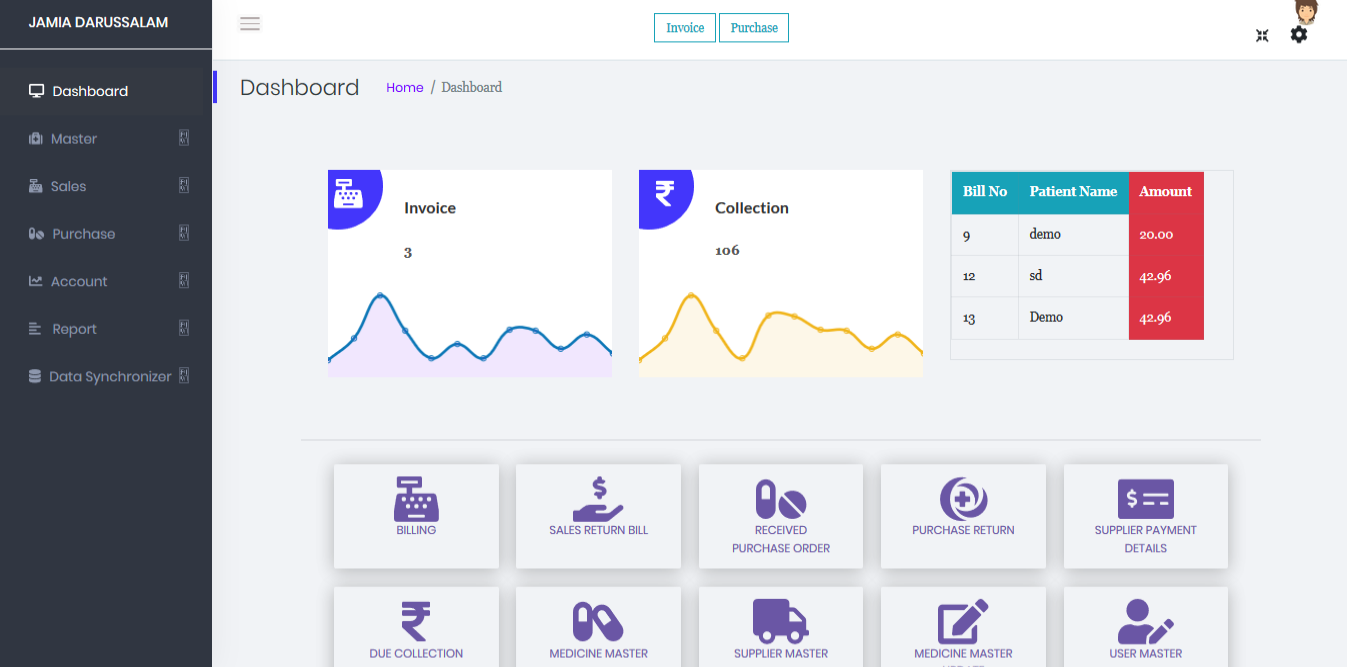Click the Data Synchronizer database icon
1347x667 pixels.
click(35, 377)
